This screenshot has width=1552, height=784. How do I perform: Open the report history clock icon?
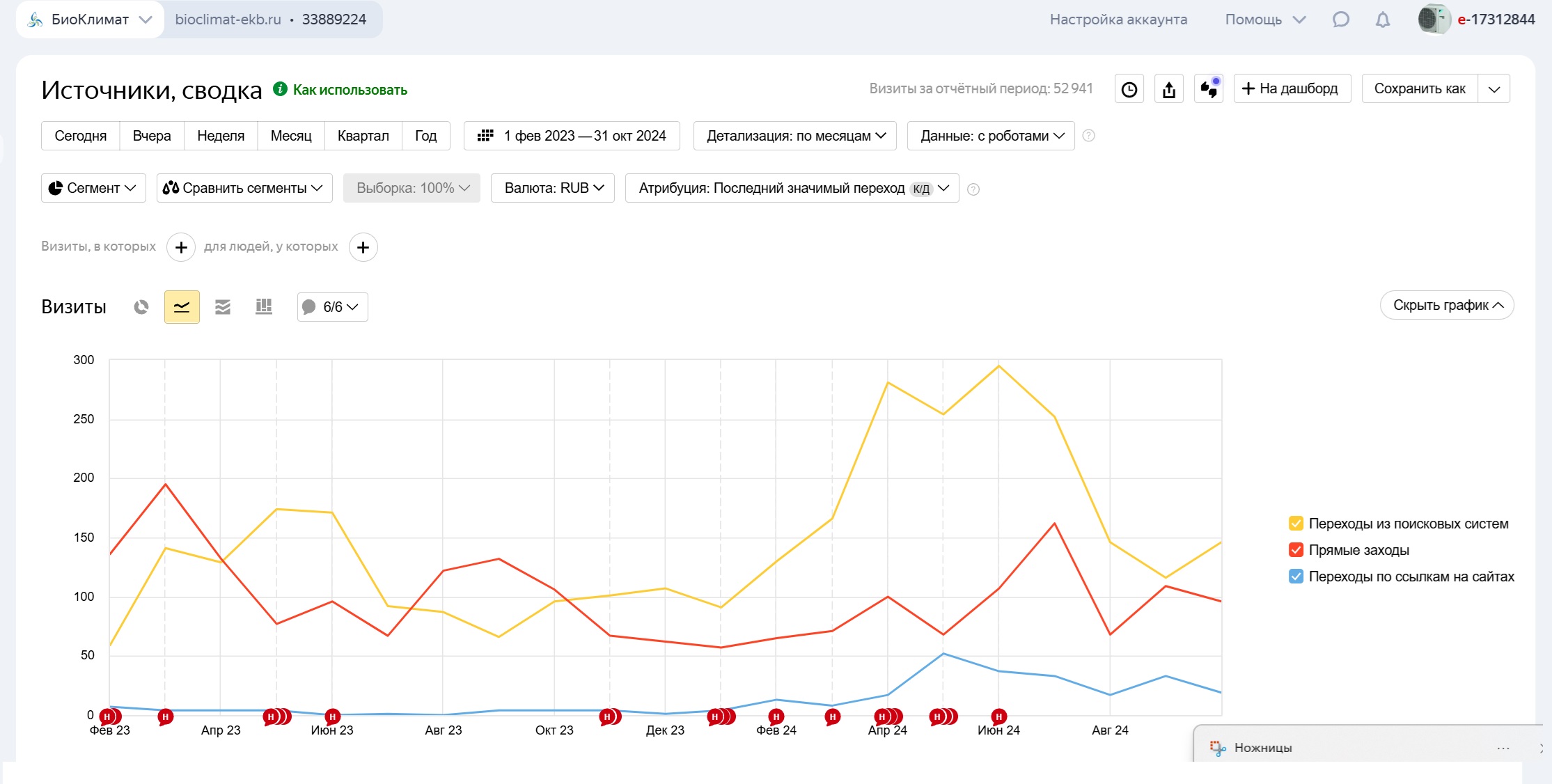click(1129, 89)
